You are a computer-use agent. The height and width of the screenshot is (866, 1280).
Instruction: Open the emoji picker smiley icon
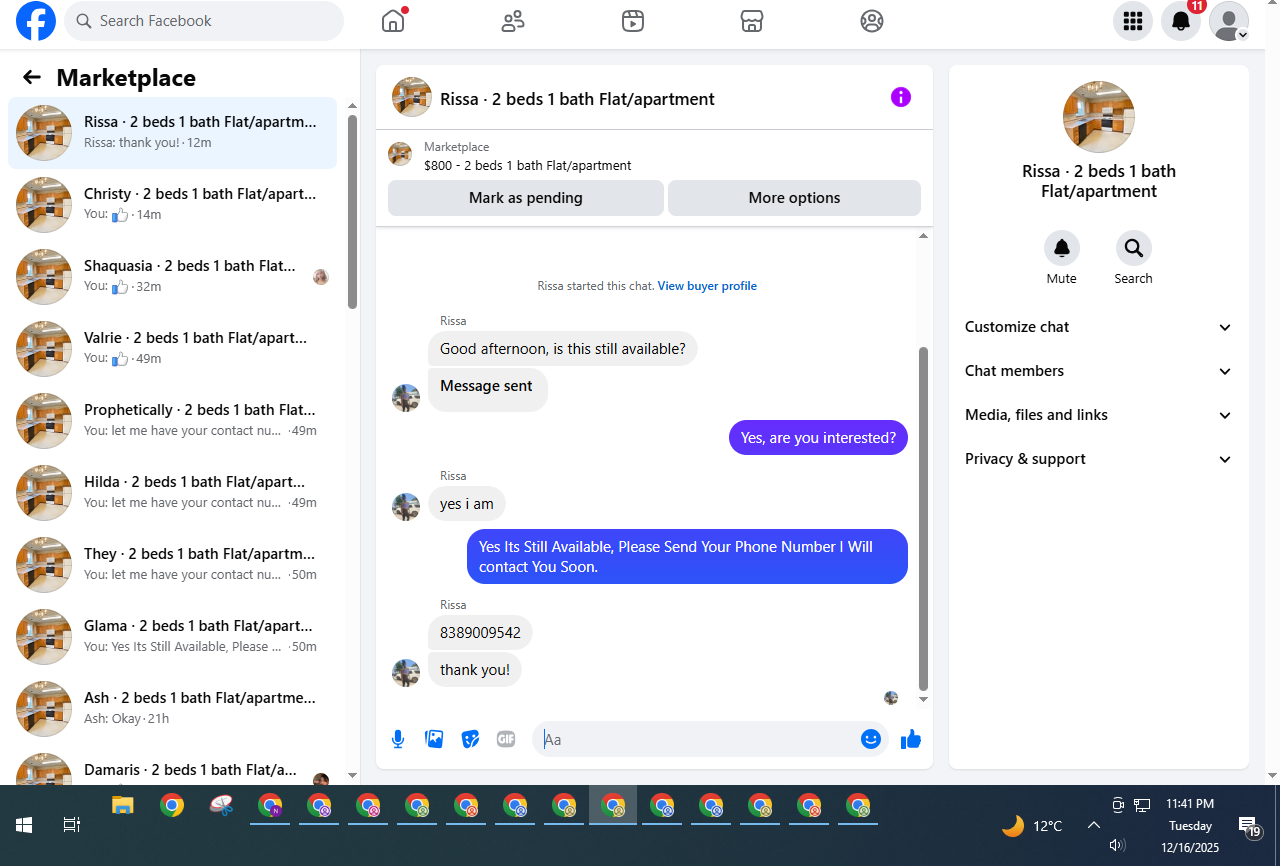[x=871, y=739]
